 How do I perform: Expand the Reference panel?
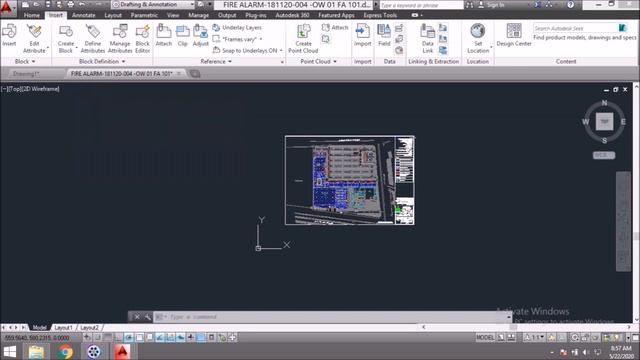click(x=216, y=61)
